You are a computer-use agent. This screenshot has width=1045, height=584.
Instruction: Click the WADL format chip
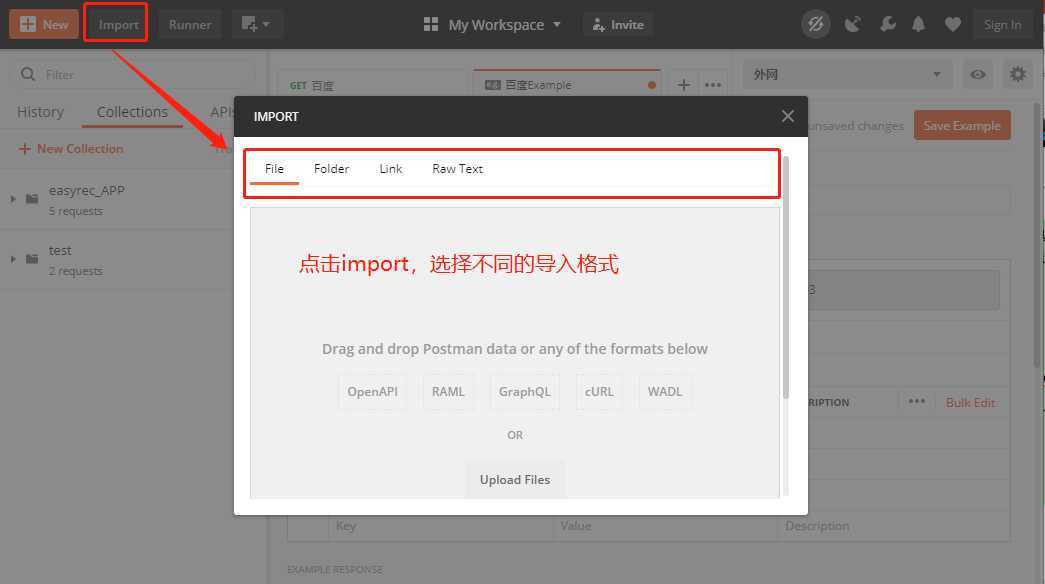point(664,392)
